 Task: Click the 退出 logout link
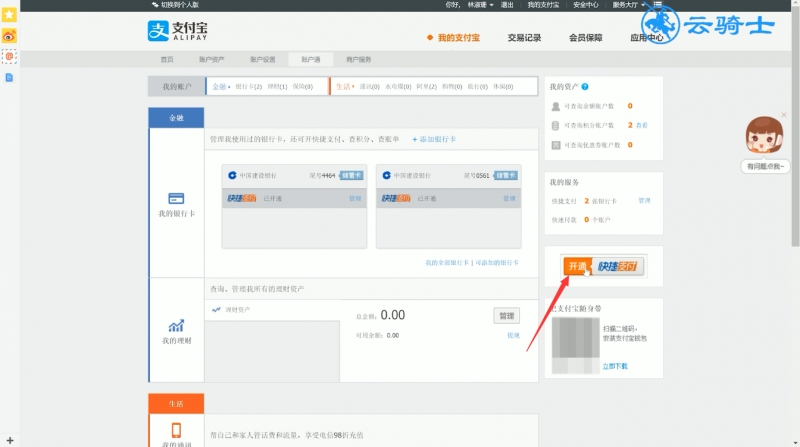coord(507,5)
